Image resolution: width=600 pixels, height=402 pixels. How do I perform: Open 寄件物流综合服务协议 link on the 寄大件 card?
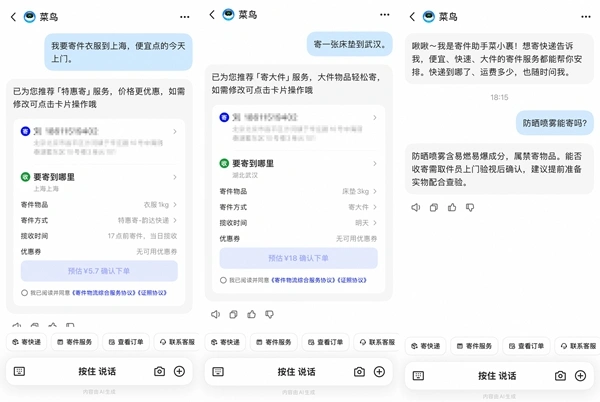point(303,280)
